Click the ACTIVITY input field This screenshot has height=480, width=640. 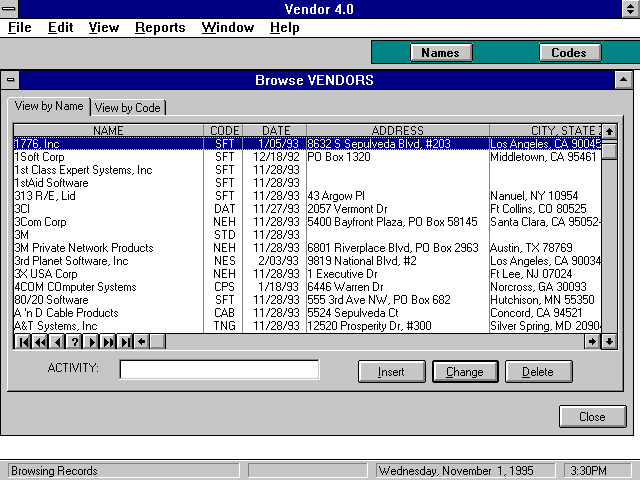coord(219,371)
